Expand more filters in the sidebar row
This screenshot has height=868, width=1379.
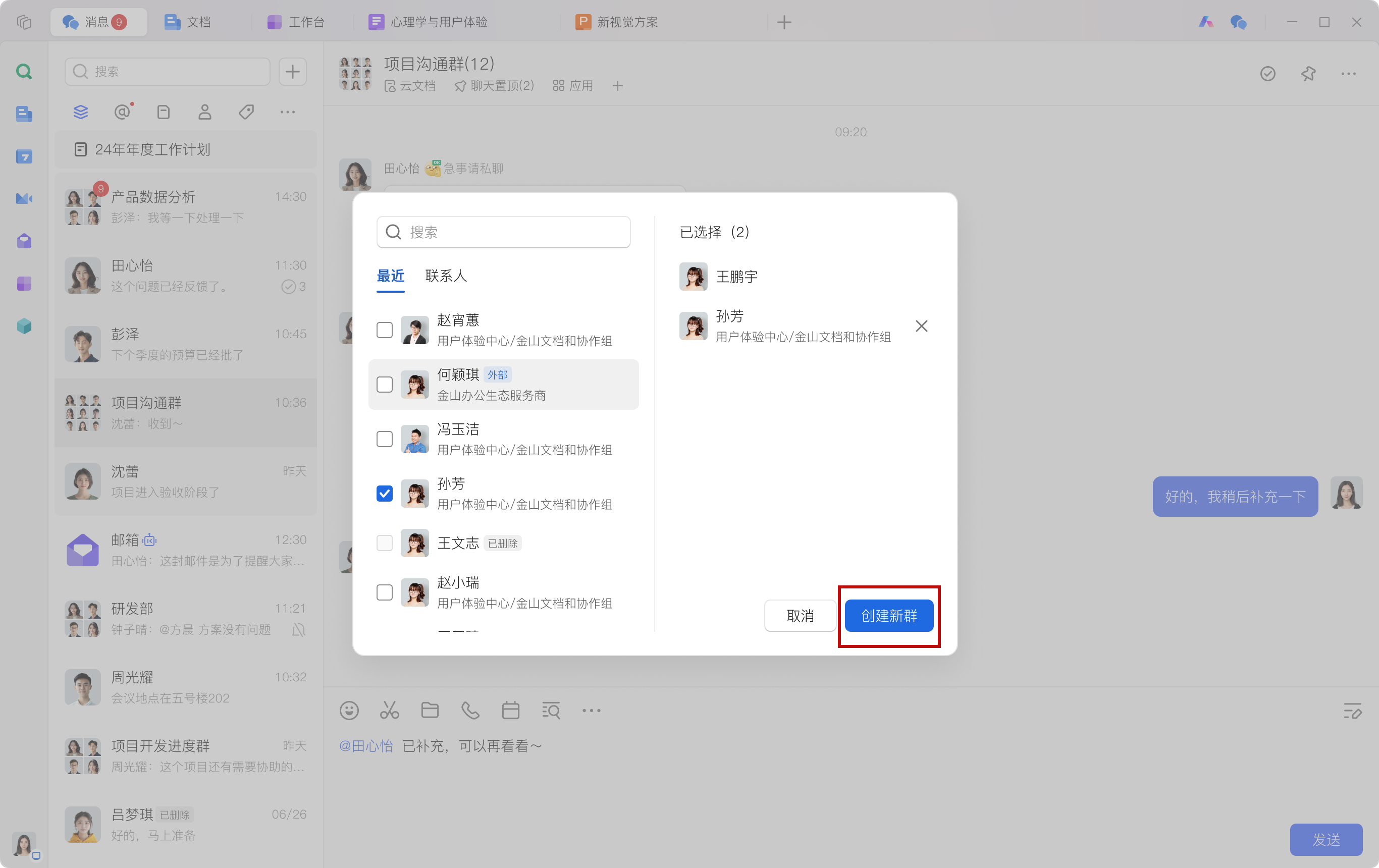[288, 112]
